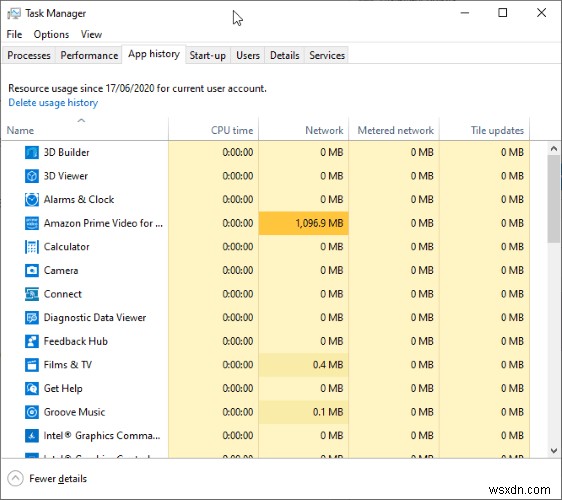The image size is (562, 500).
Task: Select the Alarms & Clock row name
Action: click(79, 200)
